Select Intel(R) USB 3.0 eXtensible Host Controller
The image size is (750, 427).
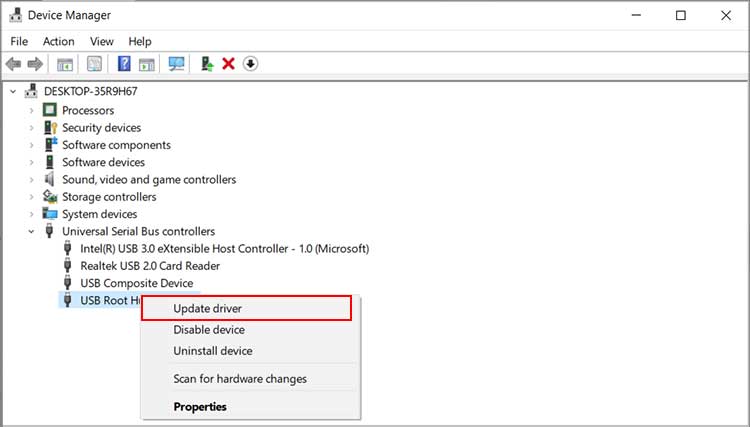click(224, 249)
